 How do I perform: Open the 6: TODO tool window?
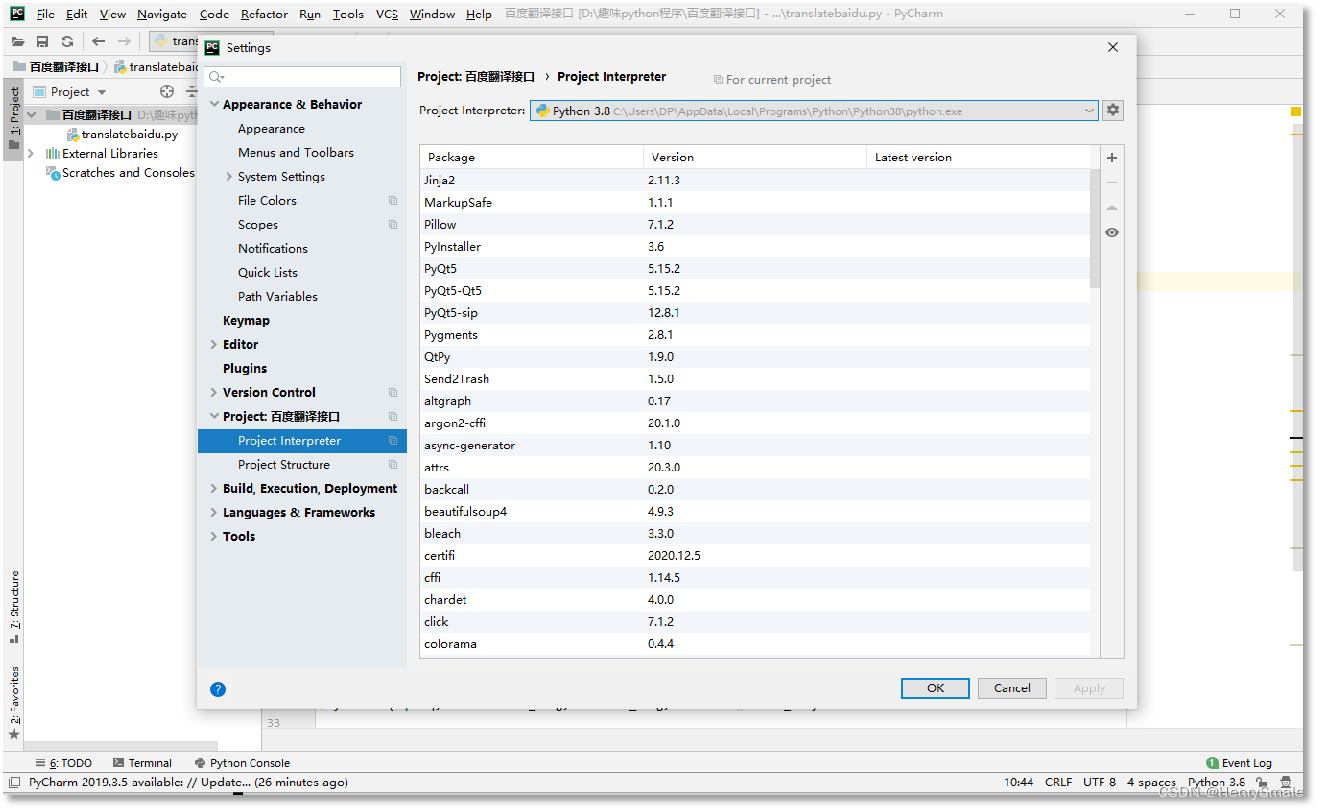[x=64, y=763]
